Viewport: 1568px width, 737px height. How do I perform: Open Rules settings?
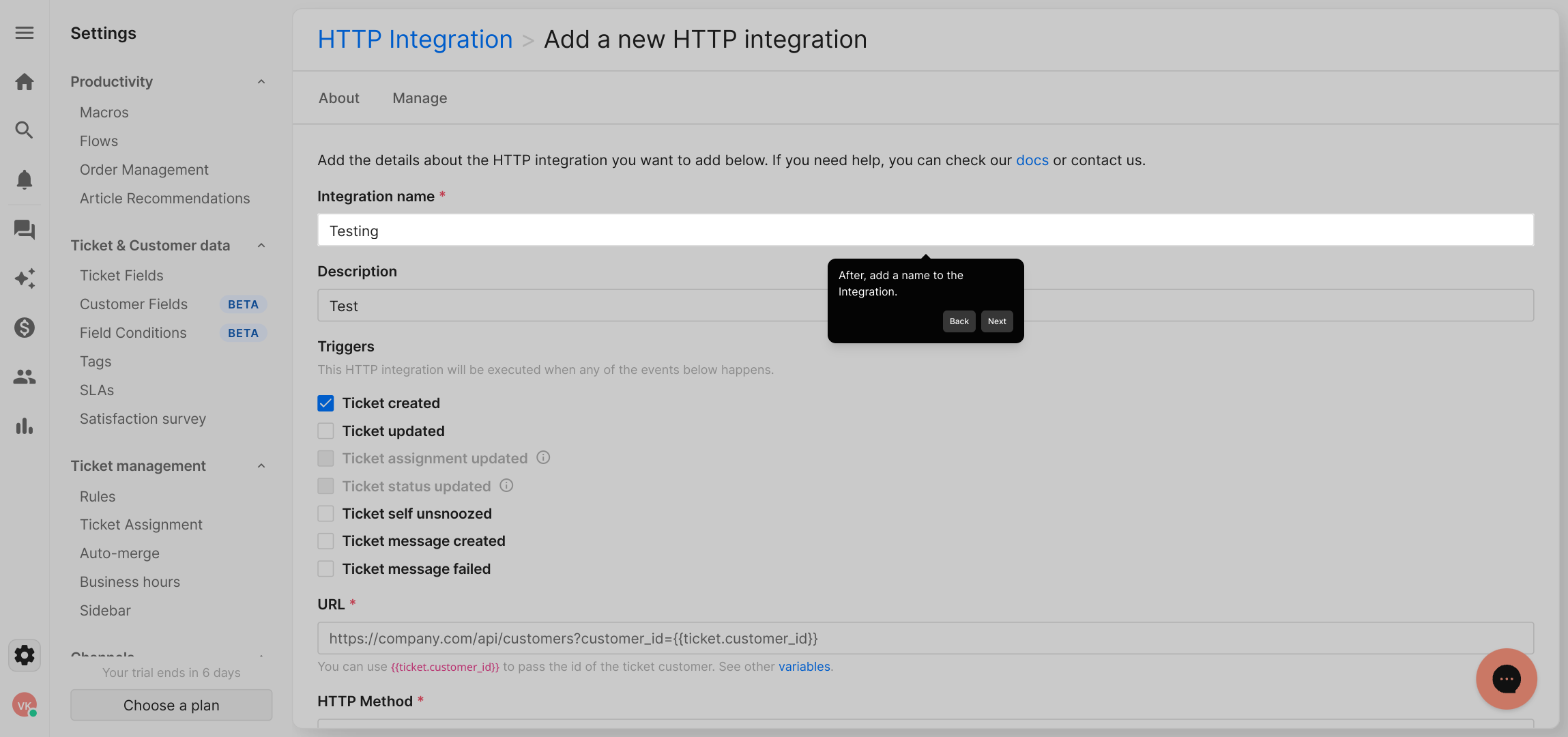pos(98,497)
